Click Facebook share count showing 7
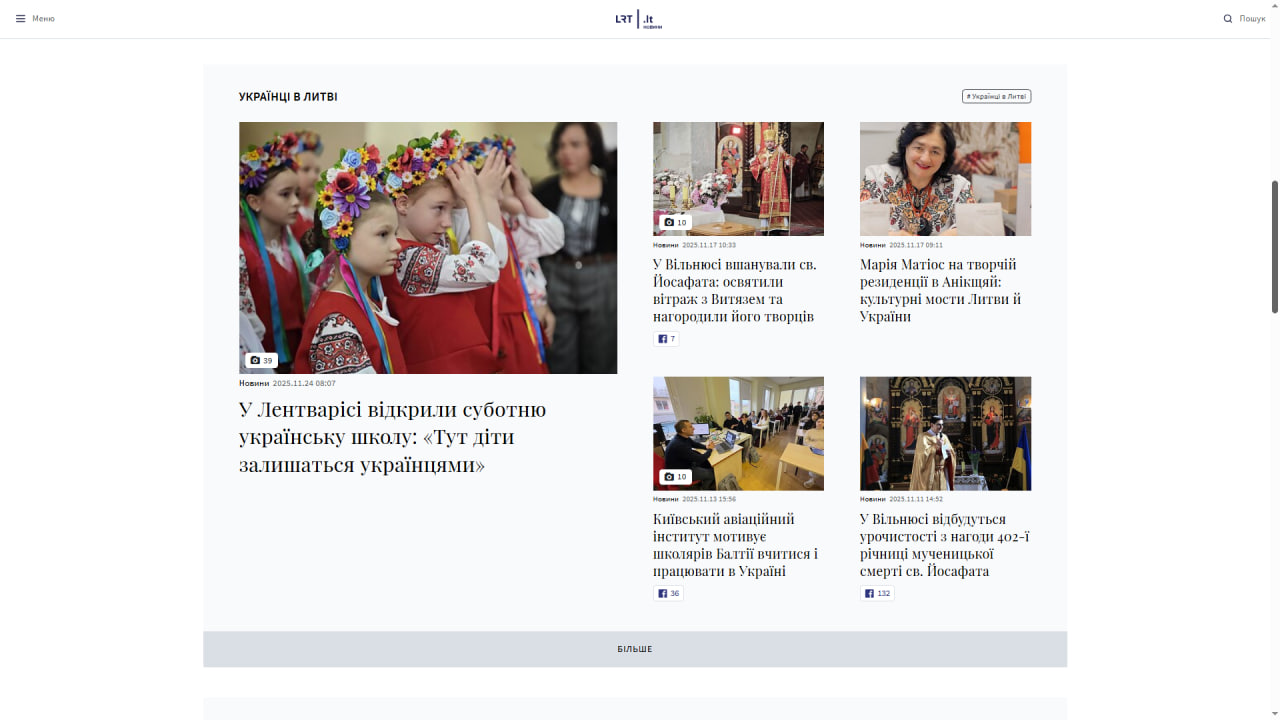The height and width of the screenshot is (720, 1280). coord(666,339)
